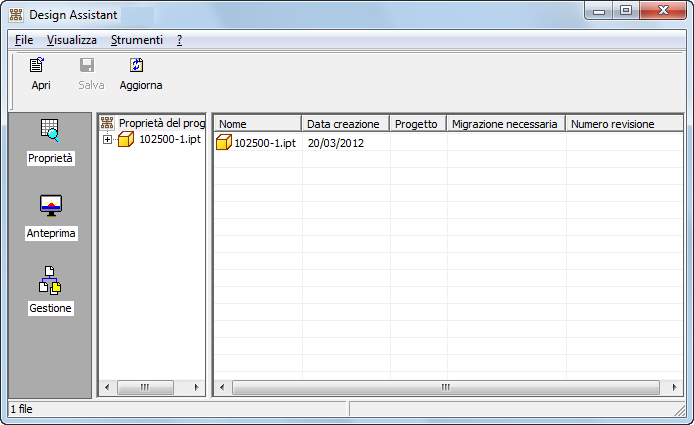Image resolution: width=694 pixels, height=425 pixels.
Task: Click the Apri toolbar icon
Action: [x=37, y=65]
